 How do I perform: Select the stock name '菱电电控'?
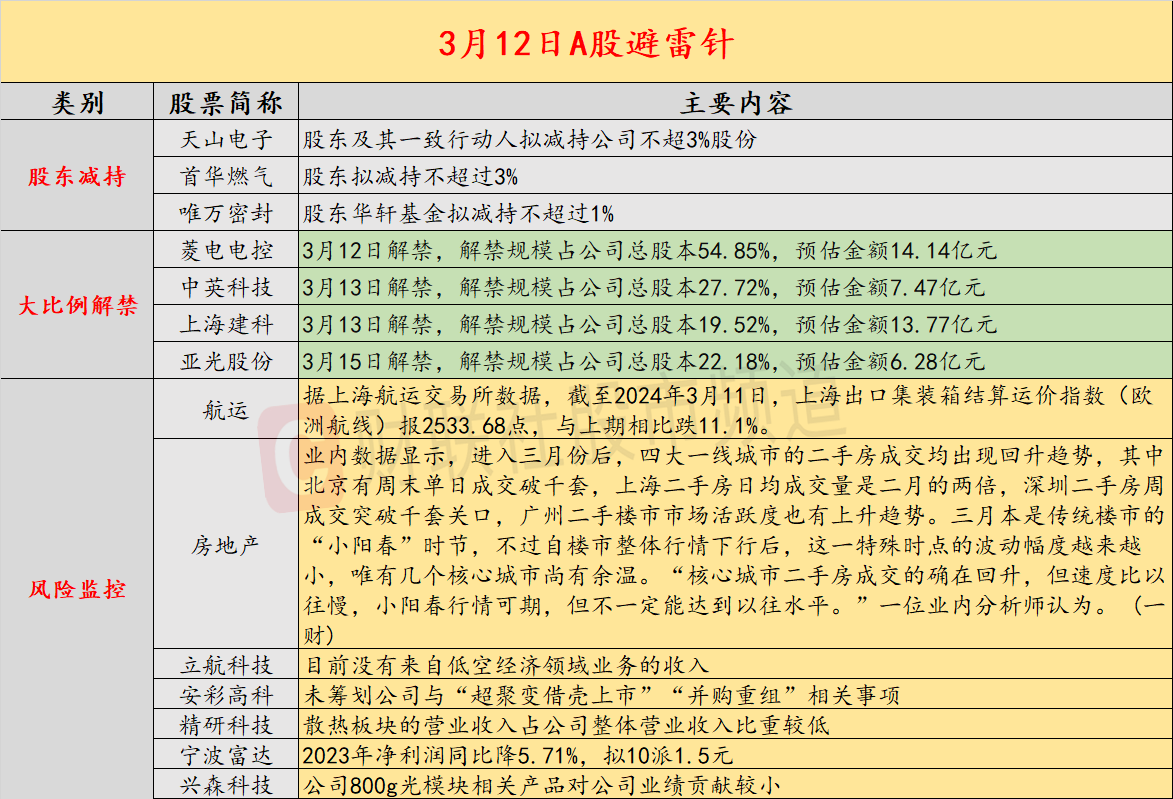(x=226, y=250)
